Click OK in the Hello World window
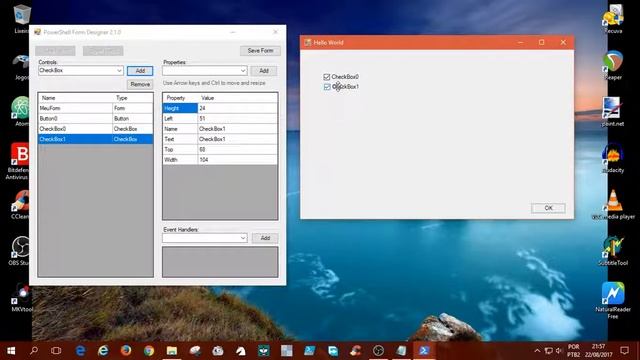This screenshot has height=360, width=640. [548, 208]
